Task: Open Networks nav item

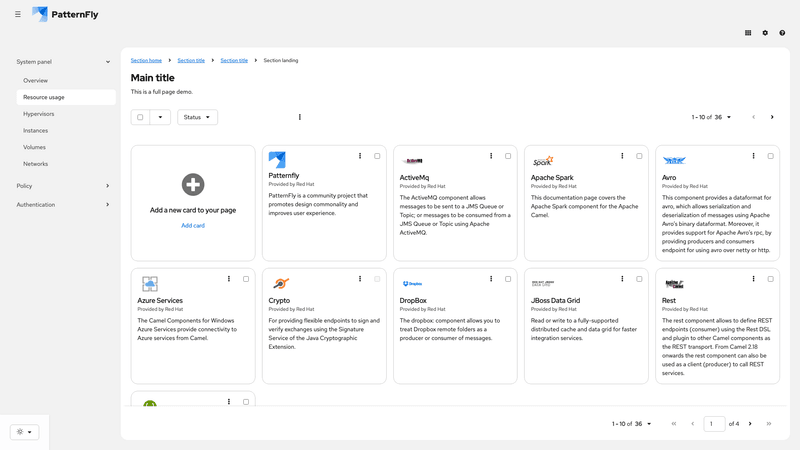Action: coord(66,164)
